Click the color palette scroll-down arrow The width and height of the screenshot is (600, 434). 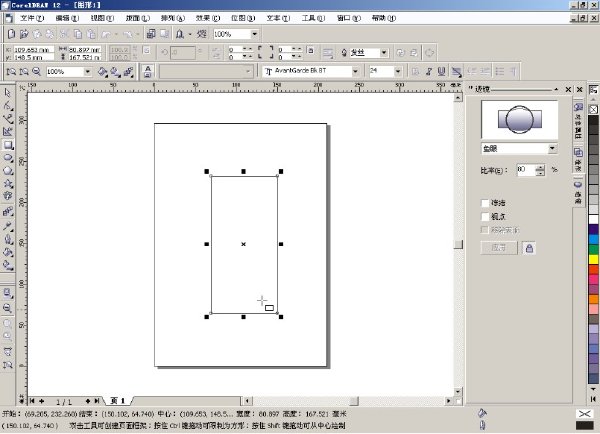(593, 389)
